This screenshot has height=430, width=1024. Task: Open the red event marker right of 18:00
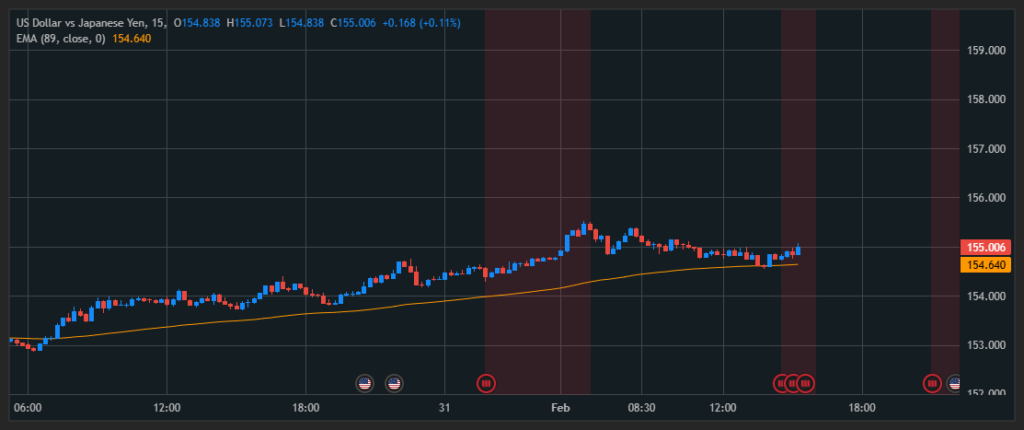[932, 382]
